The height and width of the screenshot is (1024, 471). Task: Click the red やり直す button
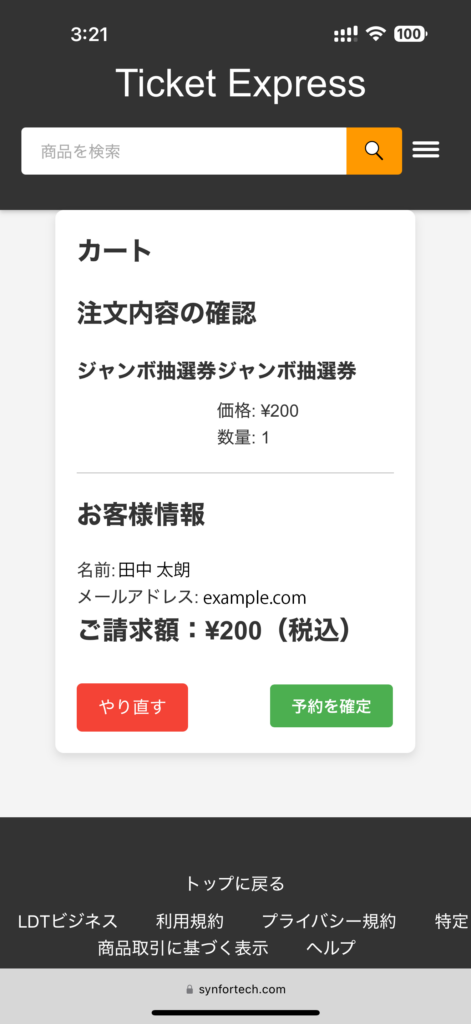coord(133,707)
